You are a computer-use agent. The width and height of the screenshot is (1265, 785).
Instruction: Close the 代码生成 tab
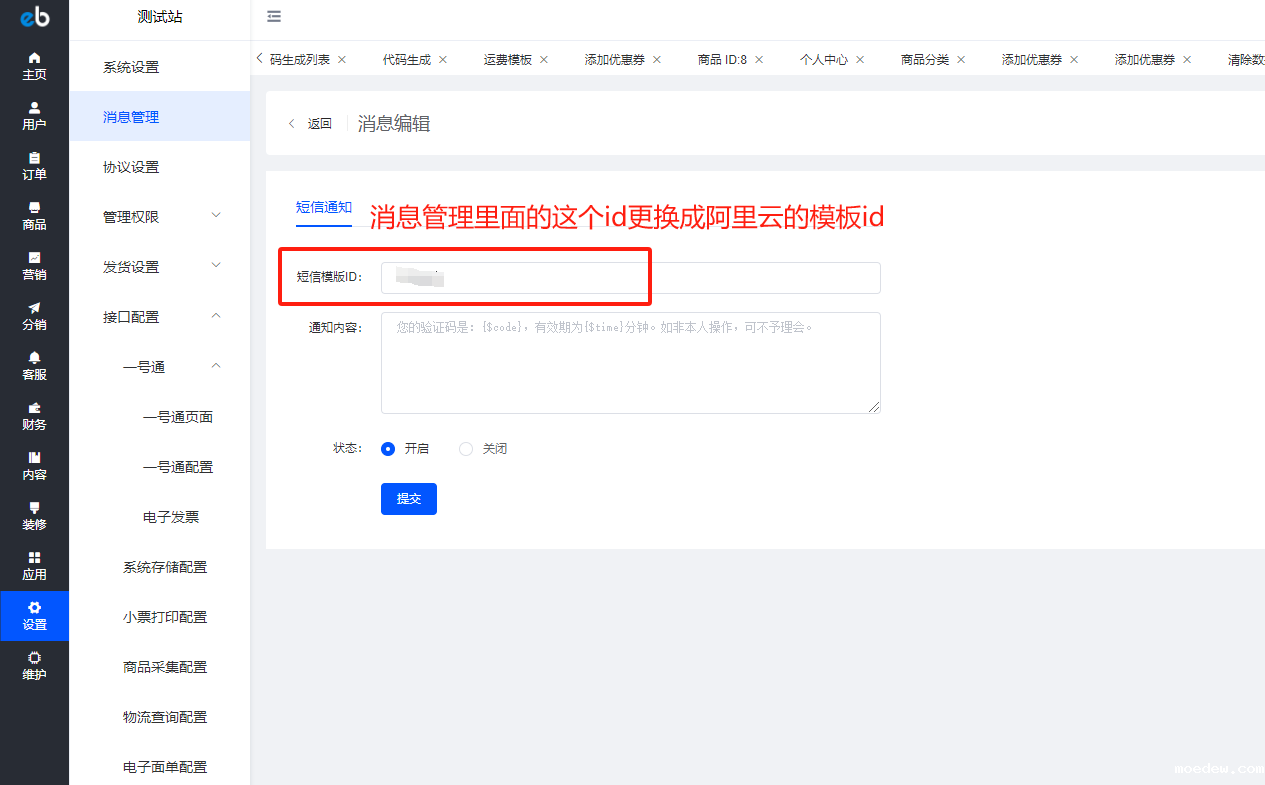pos(443,60)
